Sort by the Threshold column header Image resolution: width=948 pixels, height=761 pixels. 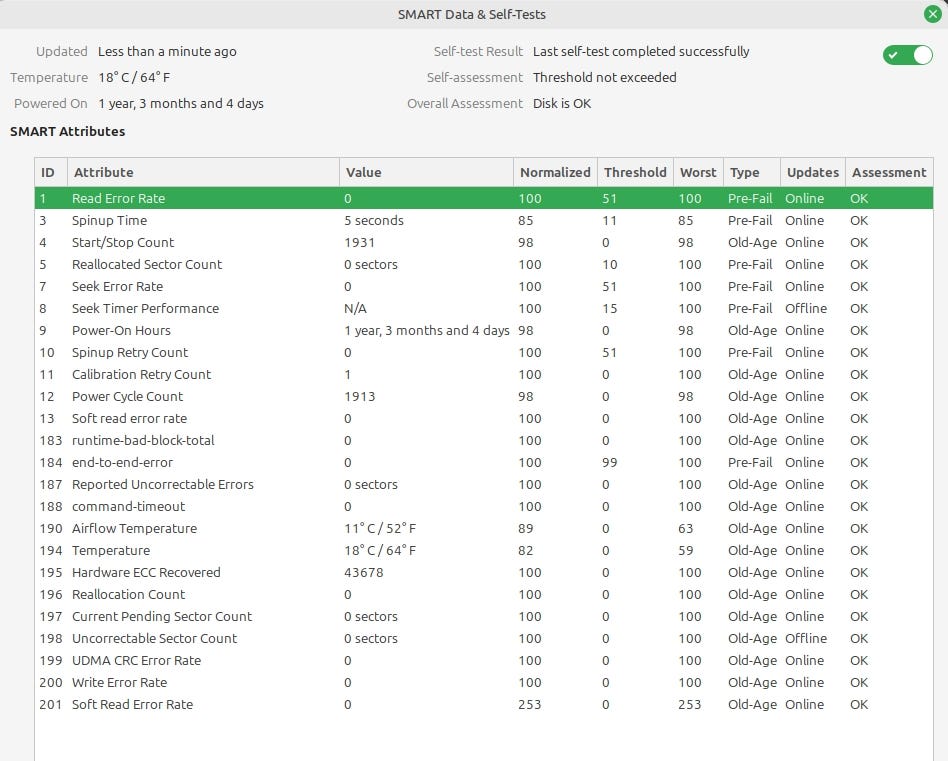(635, 172)
